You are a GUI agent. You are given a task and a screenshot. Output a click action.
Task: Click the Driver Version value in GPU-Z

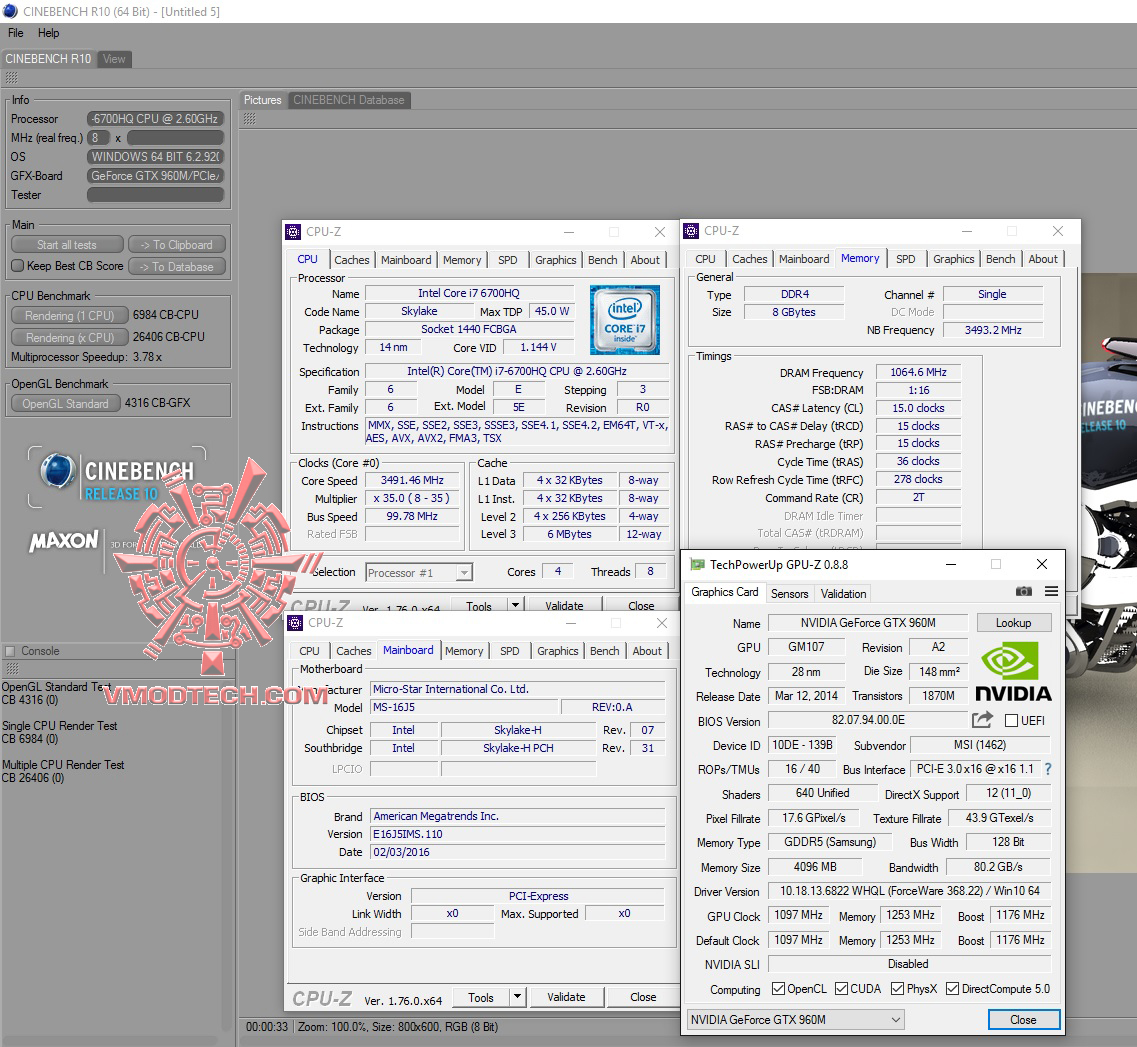pyautogui.click(x=909, y=890)
